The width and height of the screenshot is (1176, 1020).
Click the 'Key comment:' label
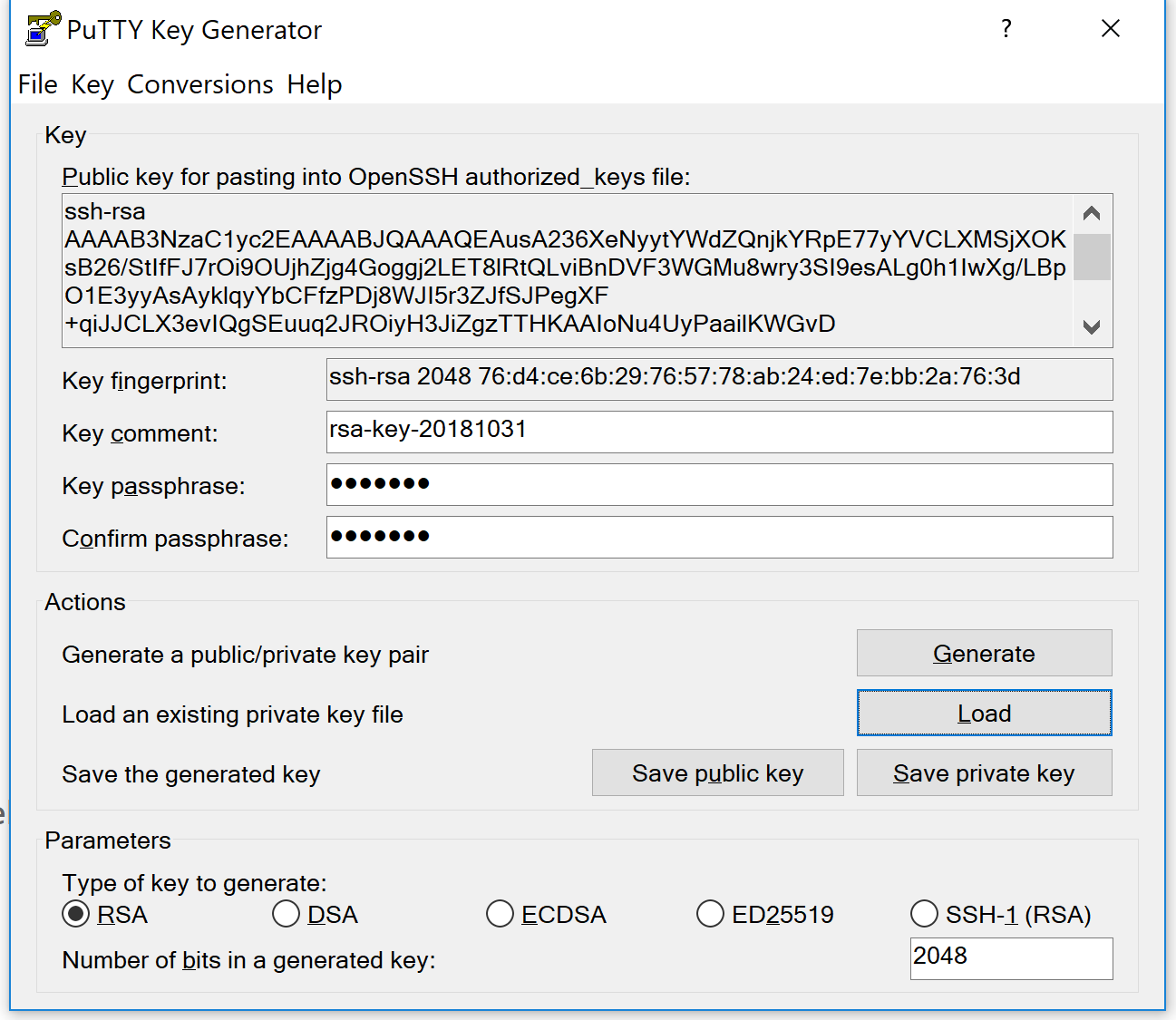point(140,433)
